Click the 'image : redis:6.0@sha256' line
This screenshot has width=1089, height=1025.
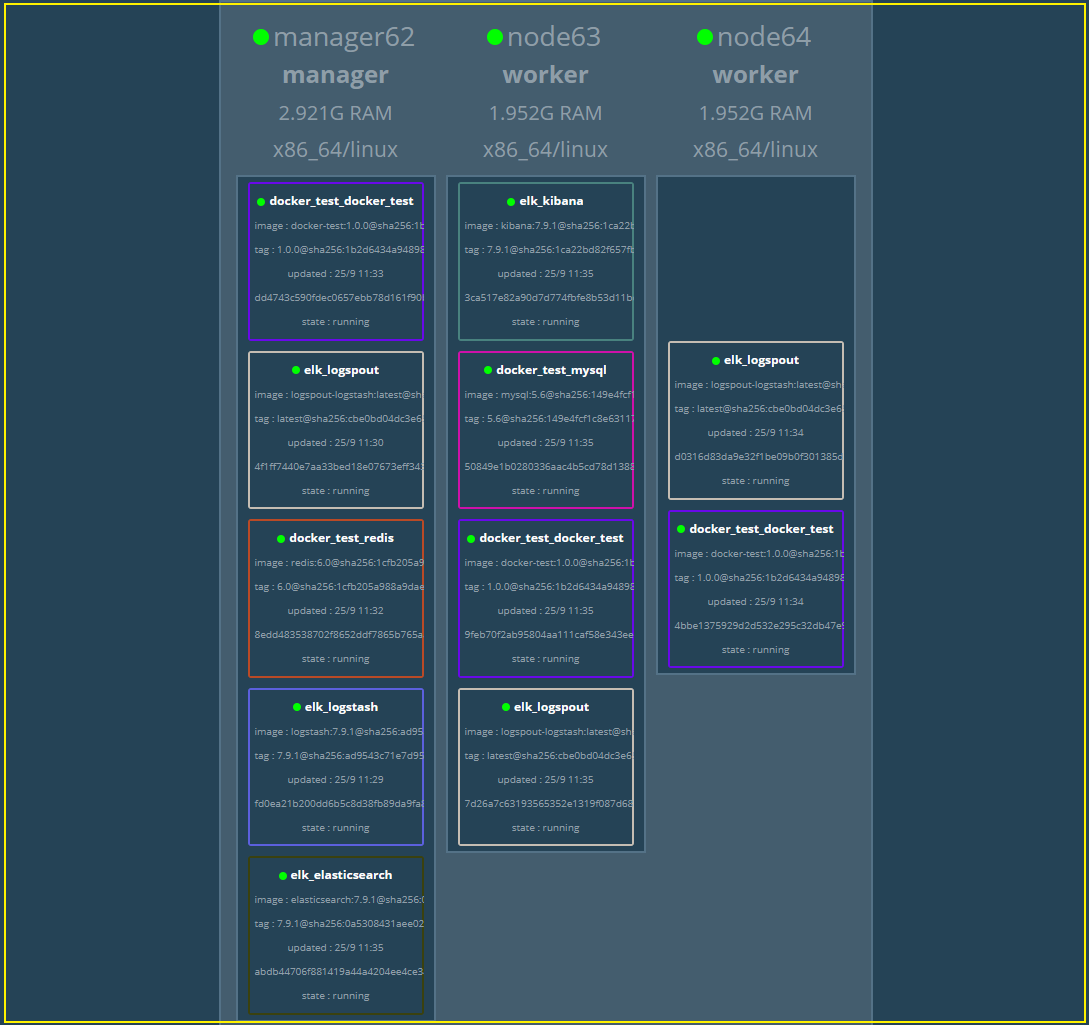tap(339, 563)
